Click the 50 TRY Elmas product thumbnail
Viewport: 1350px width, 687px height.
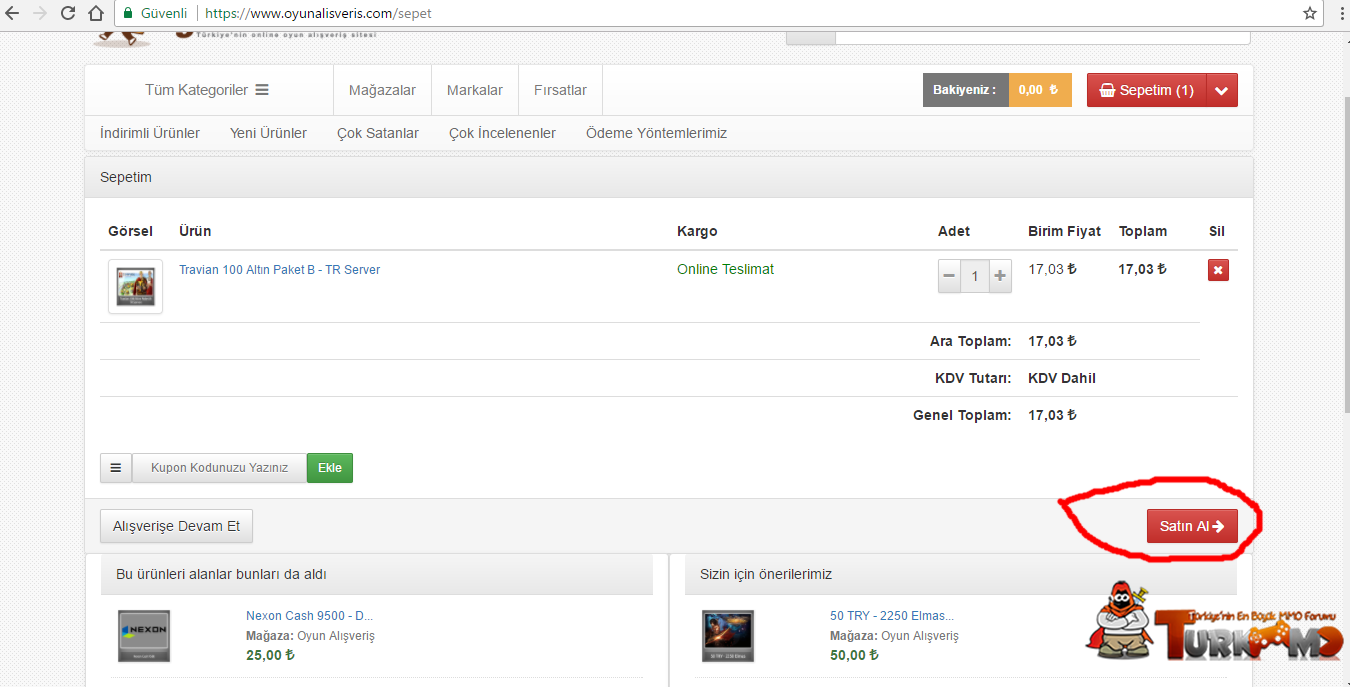728,636
